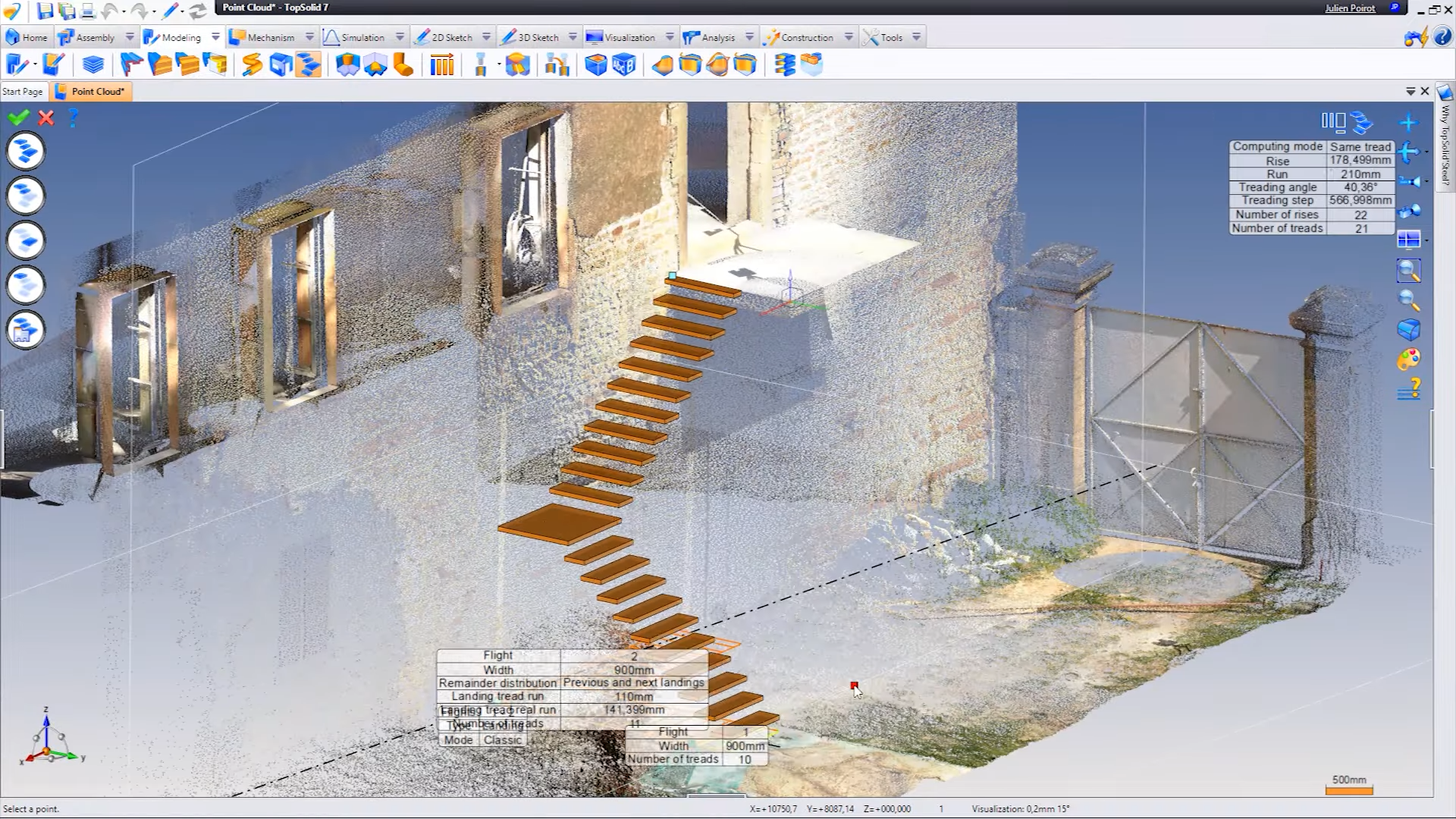
Task: Click the first stair flight icon in left sidebar
Action: pos(25,151)
